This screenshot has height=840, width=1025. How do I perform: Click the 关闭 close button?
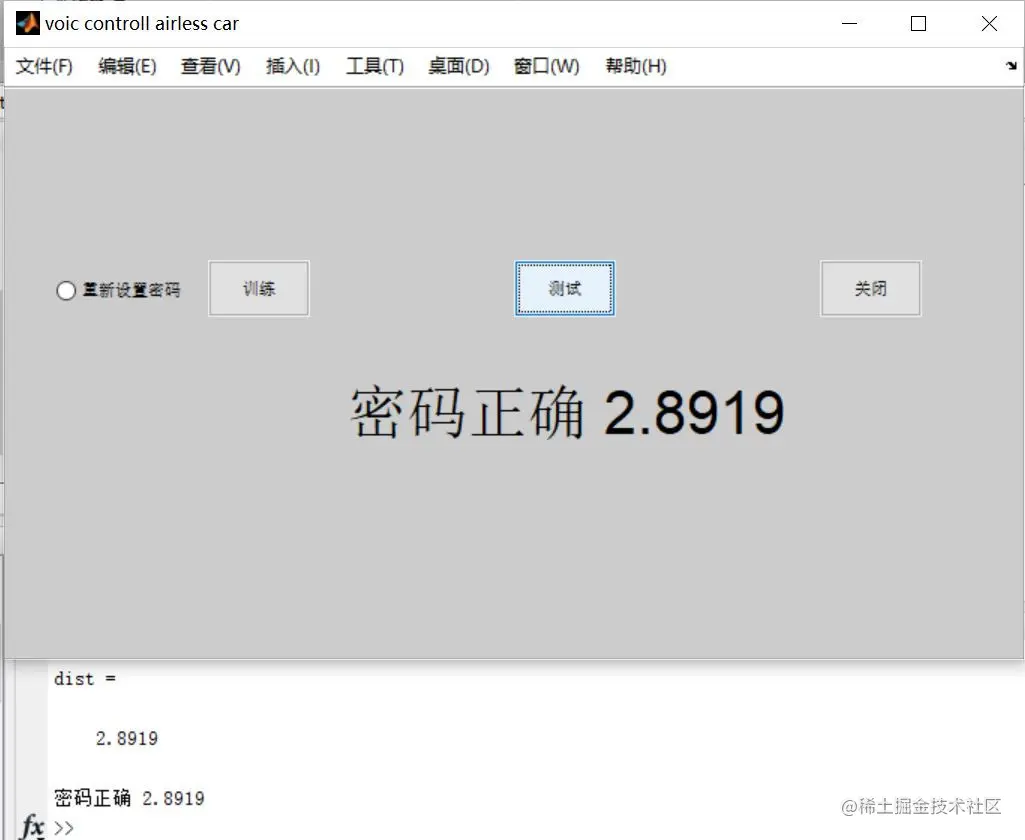[x=870, y=288]
